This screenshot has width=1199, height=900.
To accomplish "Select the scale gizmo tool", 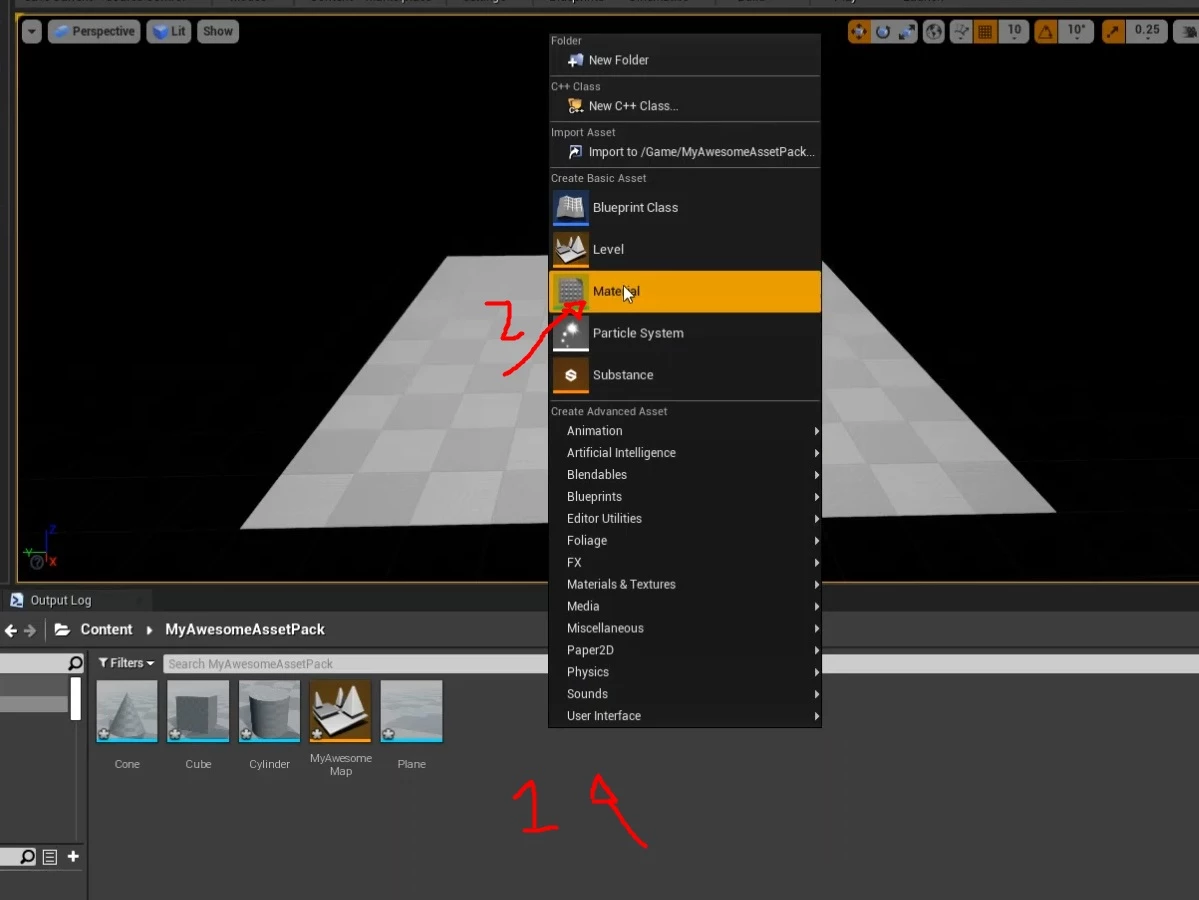I will click(x=907, y=31).
